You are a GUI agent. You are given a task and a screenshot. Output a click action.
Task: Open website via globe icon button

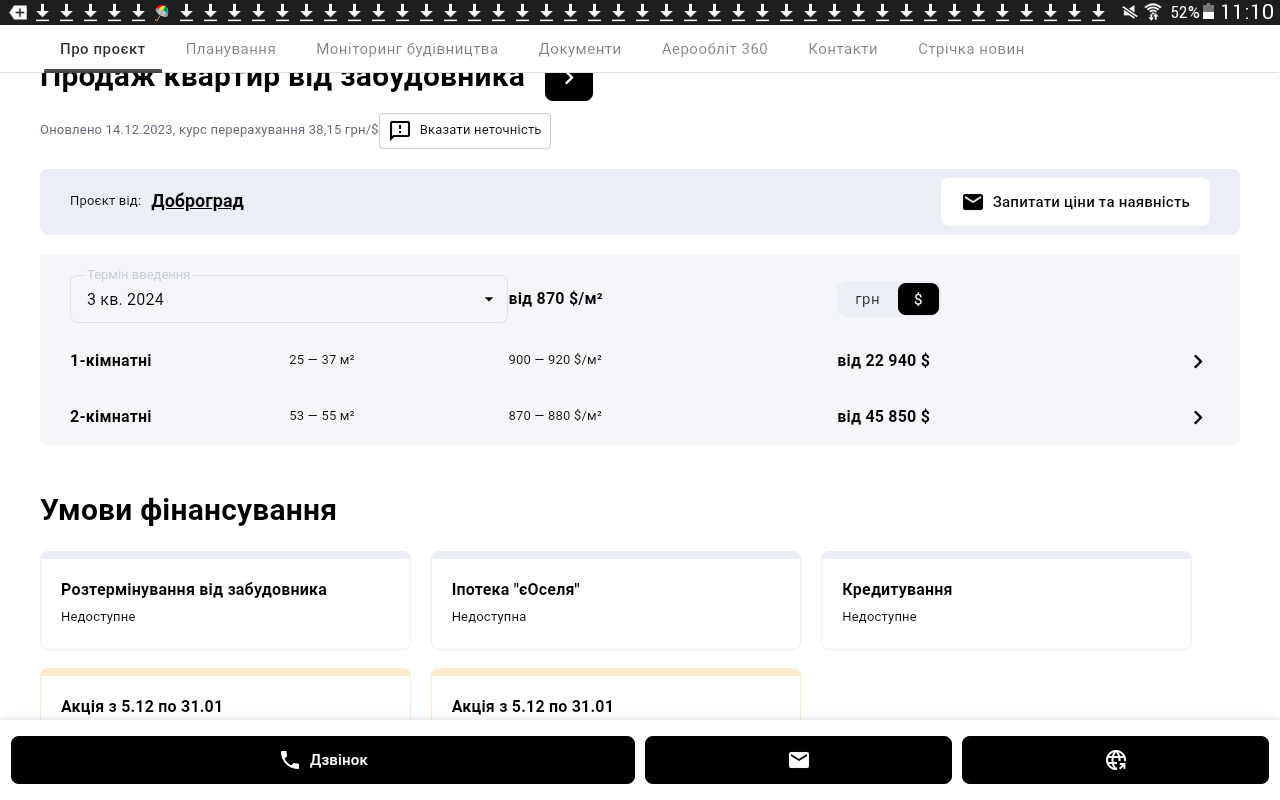(1115, 760)
